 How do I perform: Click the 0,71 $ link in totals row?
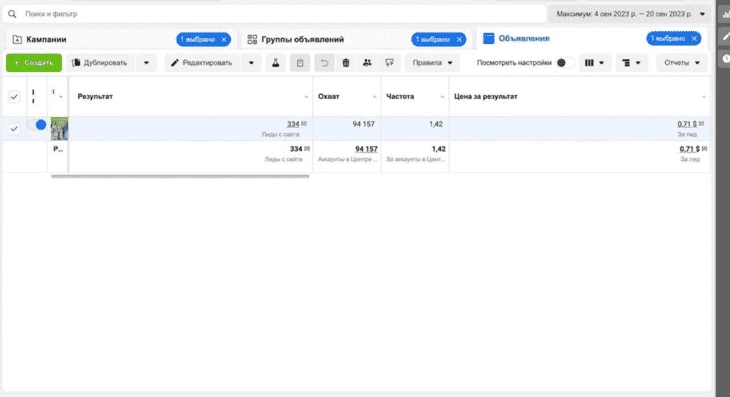point(689,149)
